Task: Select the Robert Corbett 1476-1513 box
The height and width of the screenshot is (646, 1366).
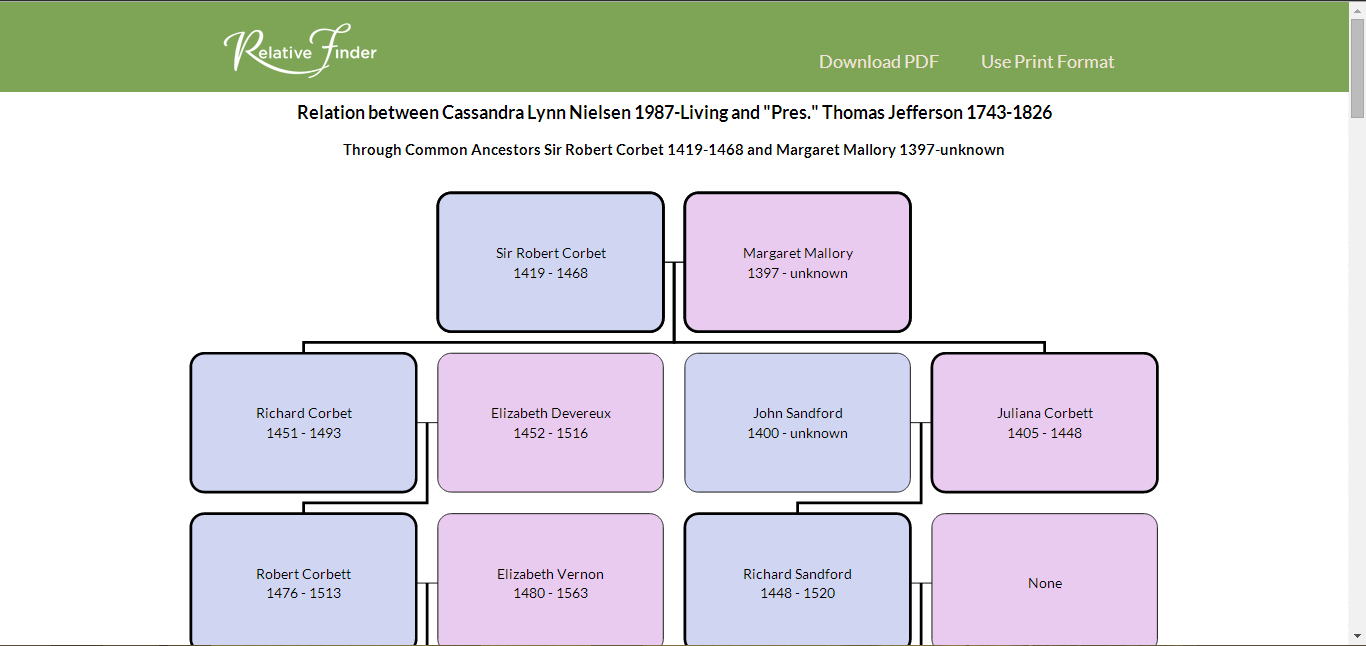Action: (x=304, y=579)
